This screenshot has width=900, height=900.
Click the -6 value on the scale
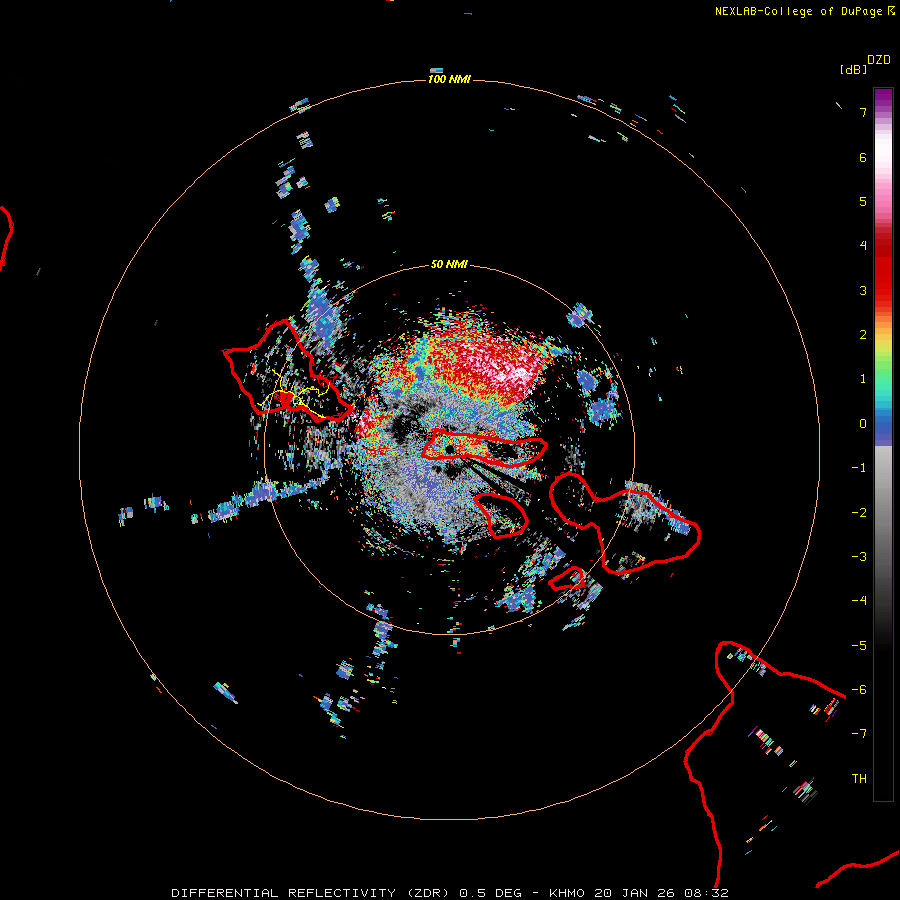(x=859, y=690)
